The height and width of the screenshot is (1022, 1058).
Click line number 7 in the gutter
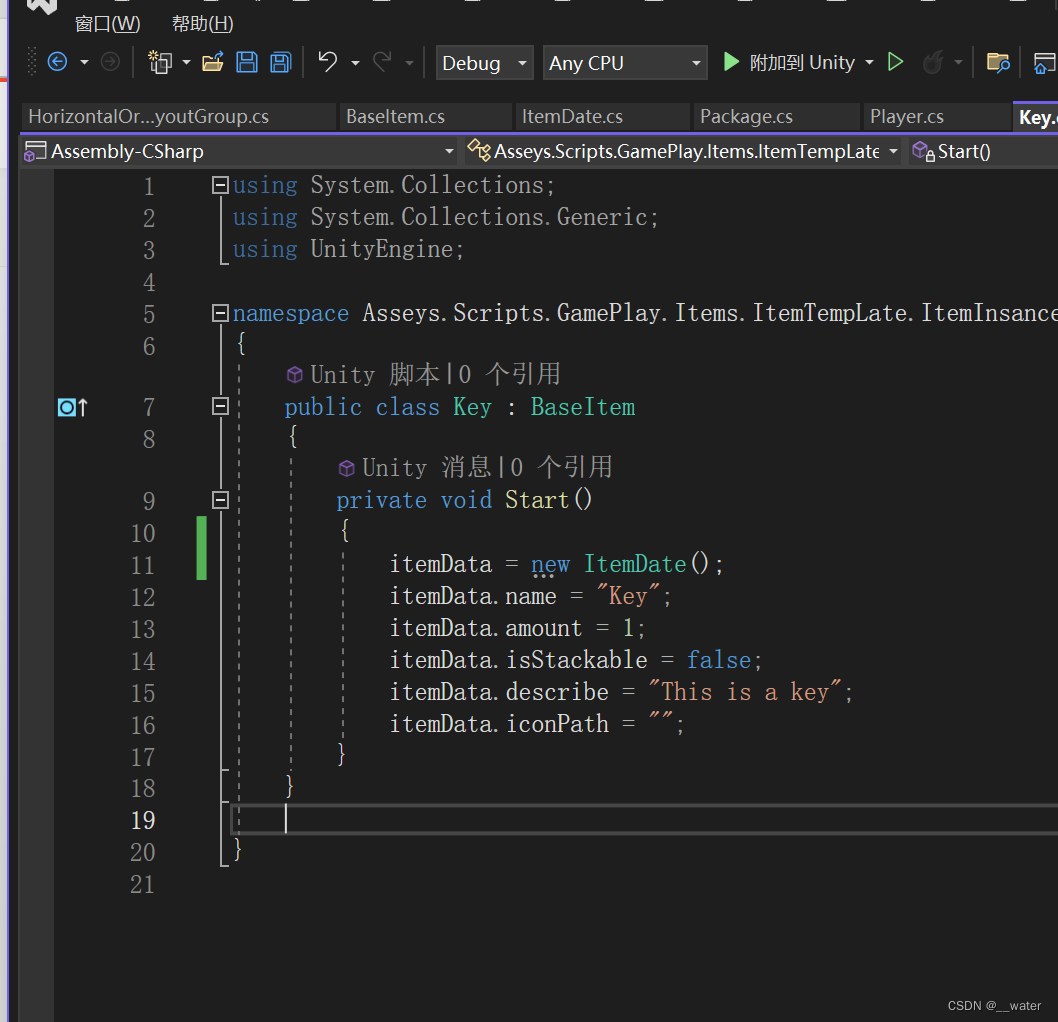pyautogui.click(x=149, y=407)
